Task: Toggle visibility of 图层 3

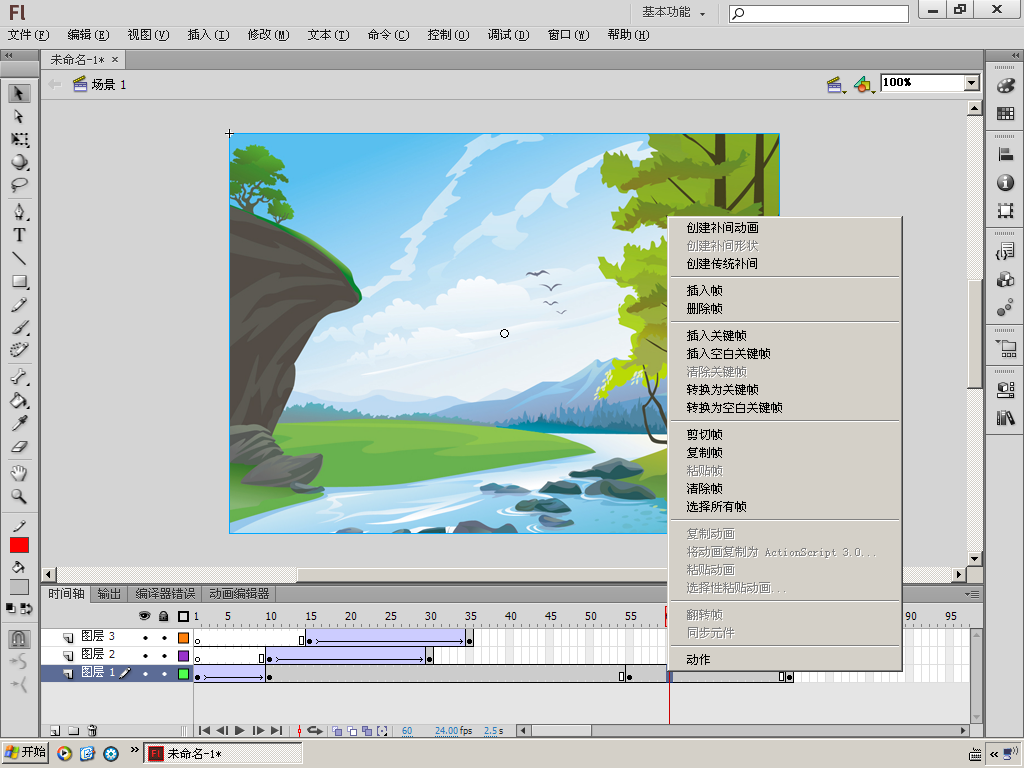Action: pyautogui.click(x=145, y=637)
